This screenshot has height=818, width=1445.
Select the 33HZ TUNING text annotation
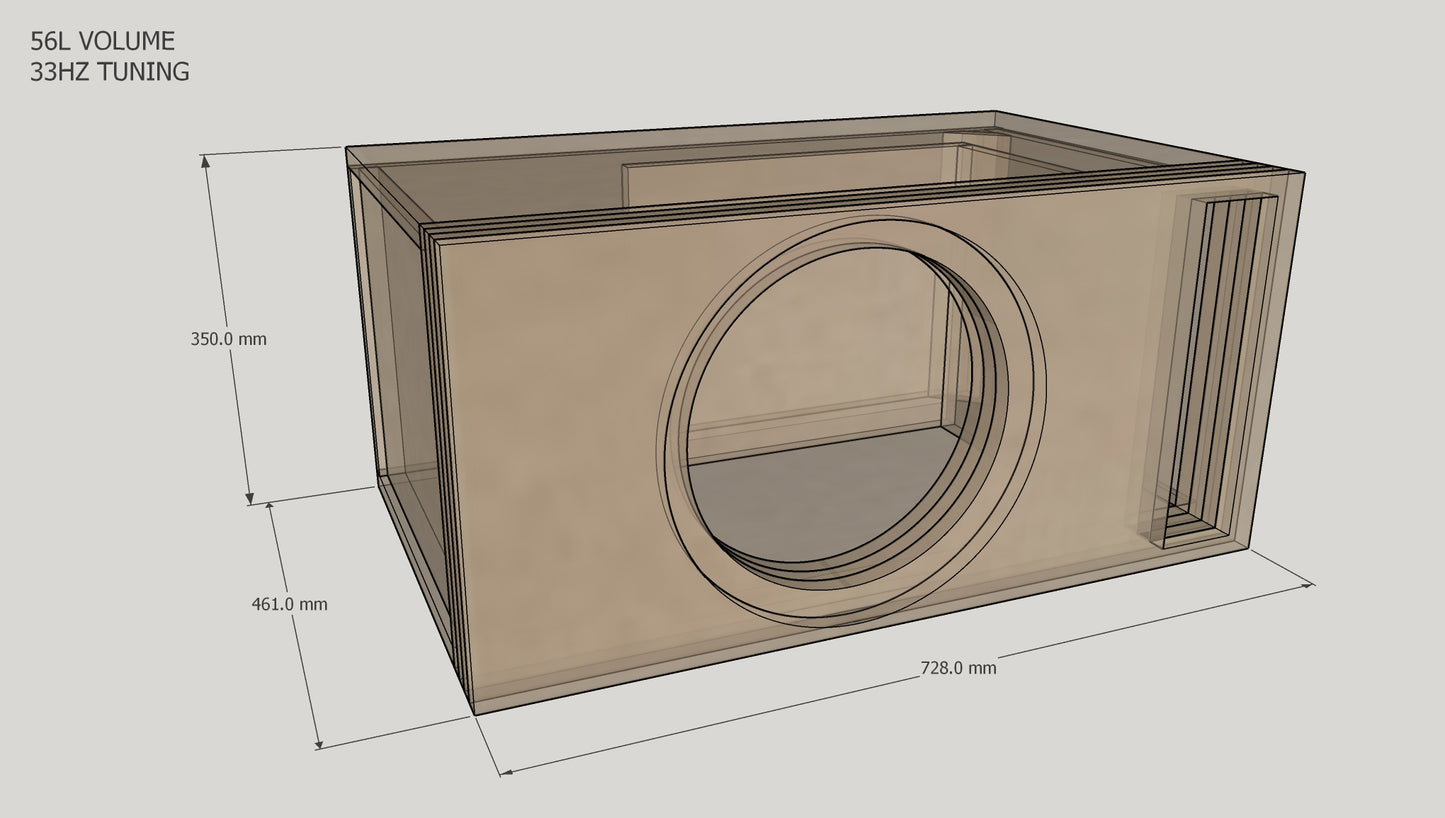(x=109, y=72)
